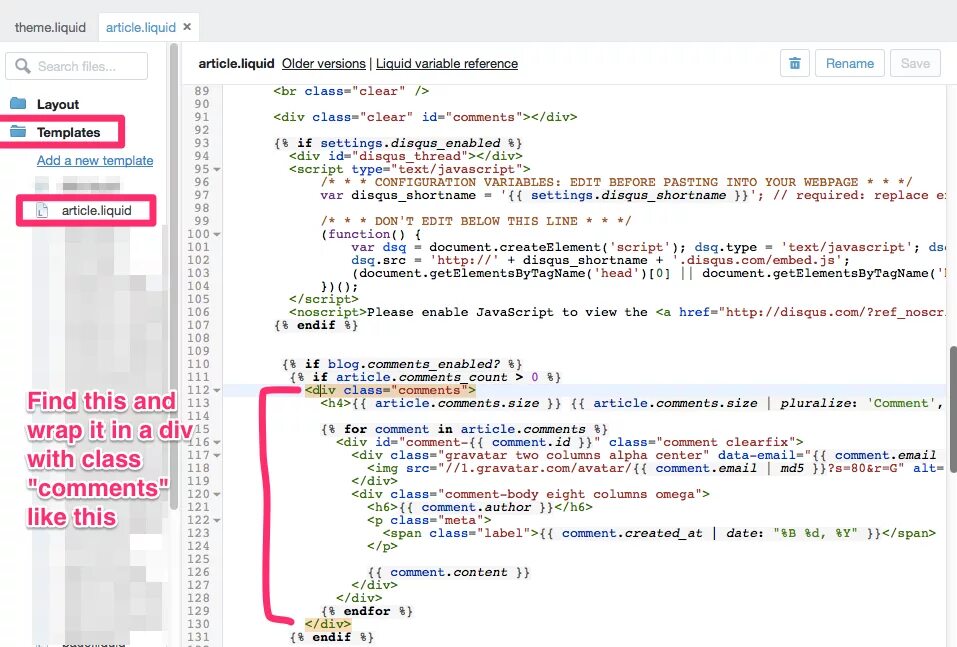The image size is (957, 647).
Task: Click 'if article.comments_count > 0' line
Action: click(425, 377)
